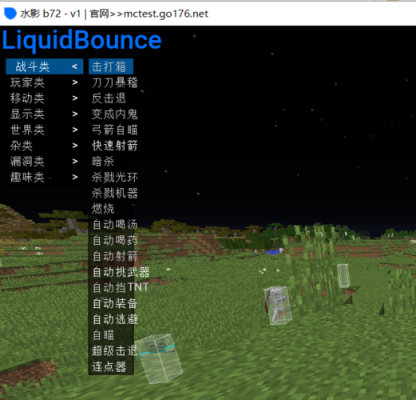Click the LiquidBounce logo title
This screenshot has height=400, width=416.
[82, 40]
